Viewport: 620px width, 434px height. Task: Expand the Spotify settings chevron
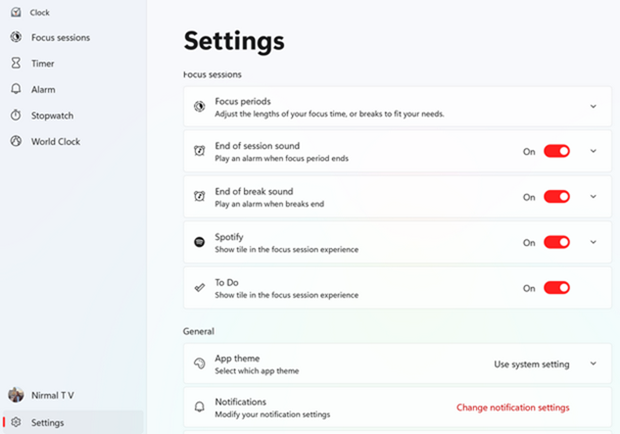[x=593, y=242]
